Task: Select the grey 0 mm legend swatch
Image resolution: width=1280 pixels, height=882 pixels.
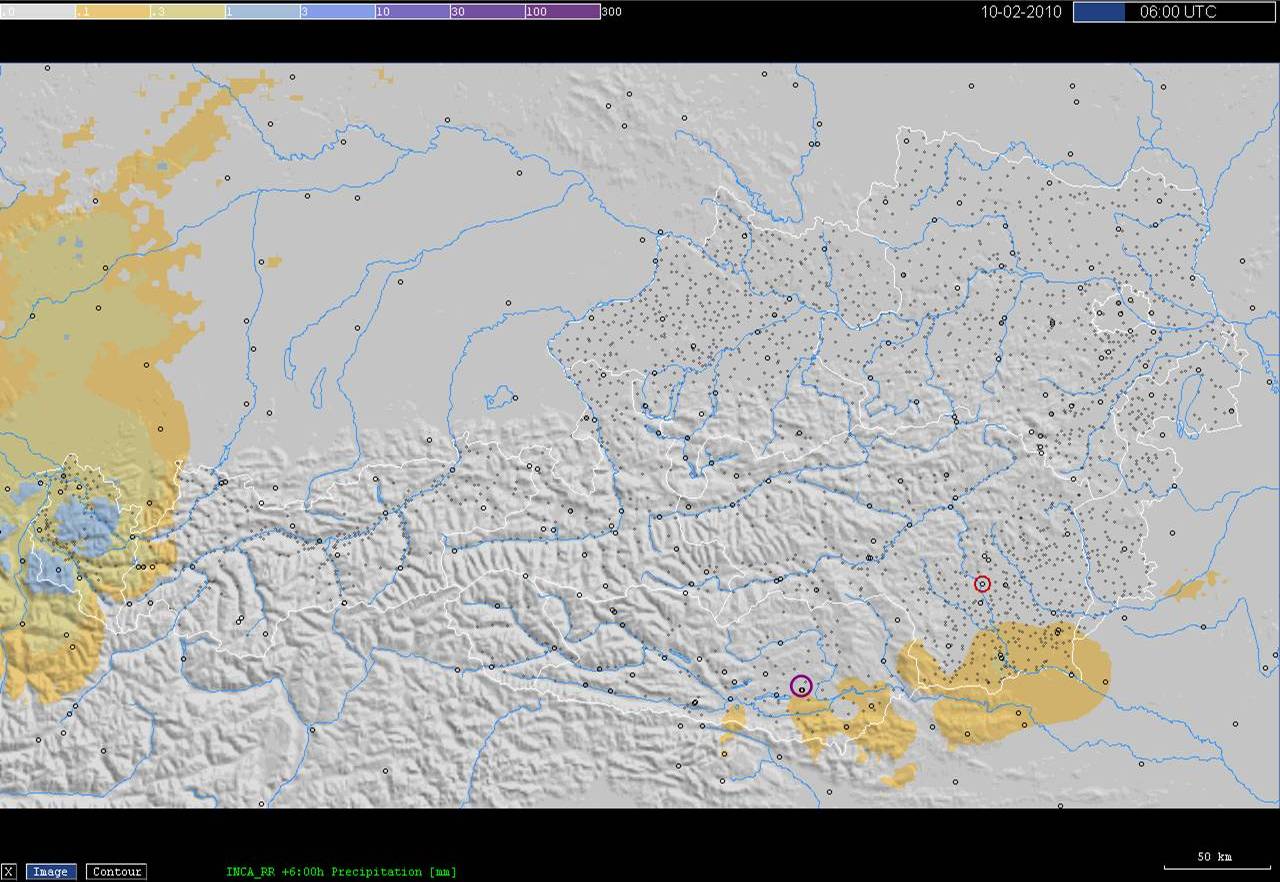Action: point(38,12)
